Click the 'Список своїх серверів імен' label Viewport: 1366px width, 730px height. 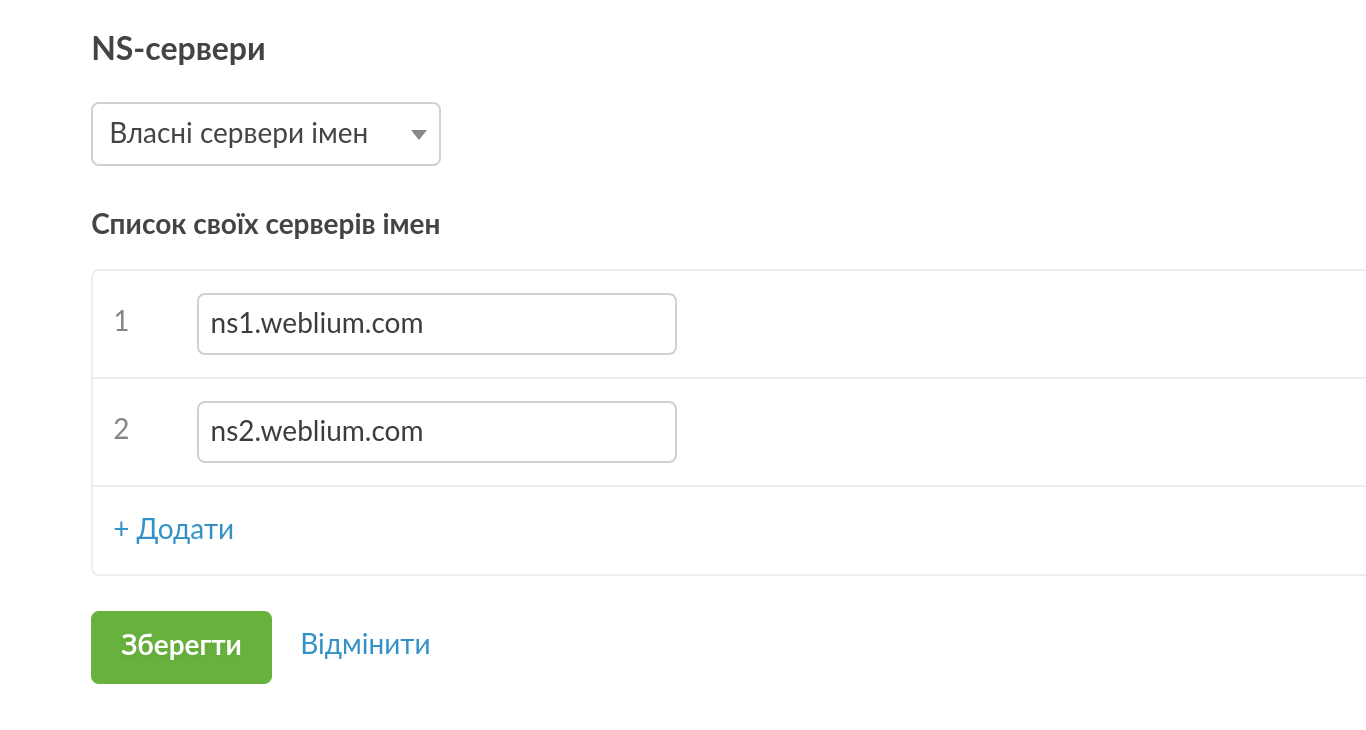click(x=265, y=225)
